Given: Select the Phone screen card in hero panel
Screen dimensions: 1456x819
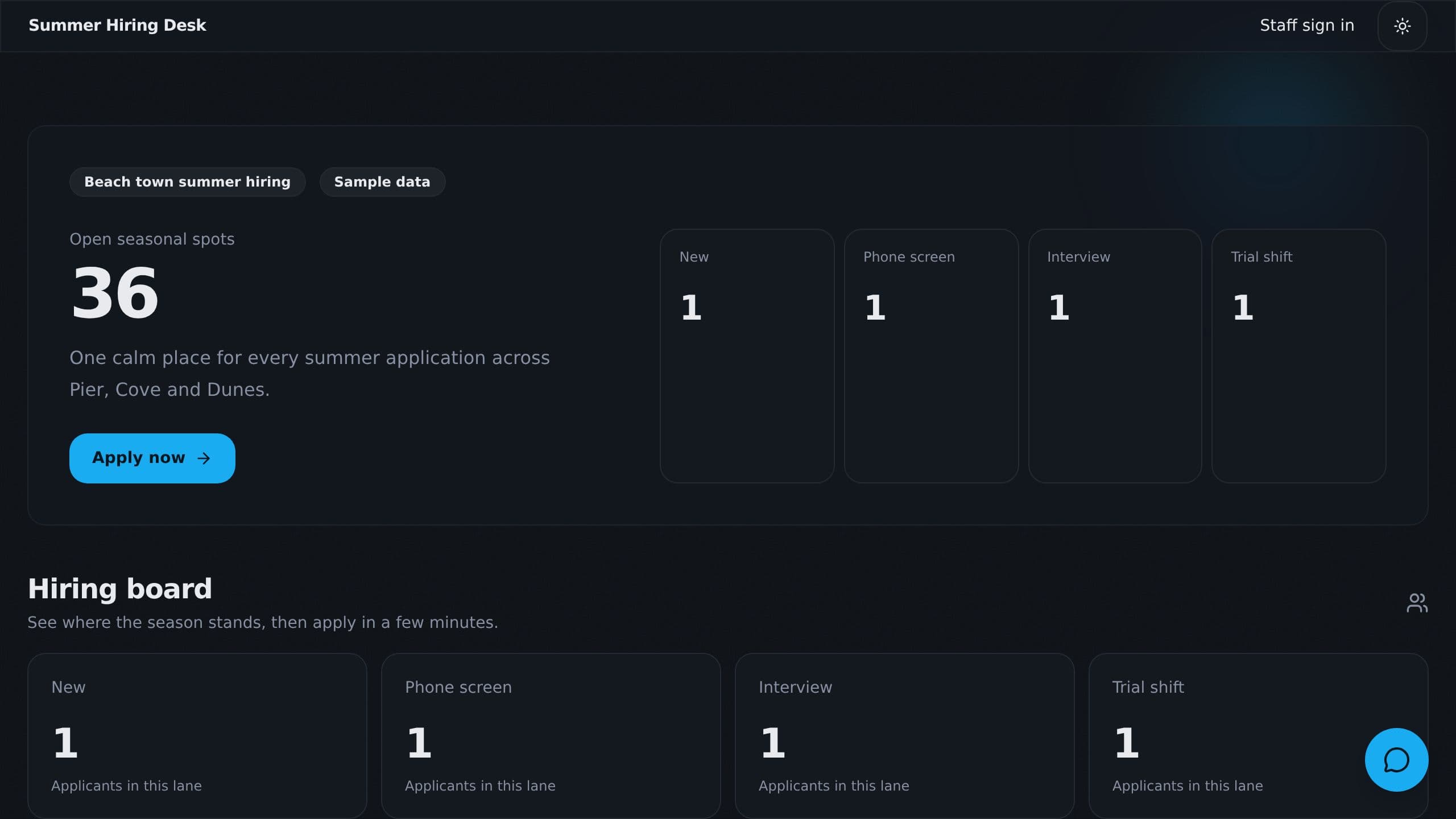Looking at the screenshot, I should [x=931, y=356].
